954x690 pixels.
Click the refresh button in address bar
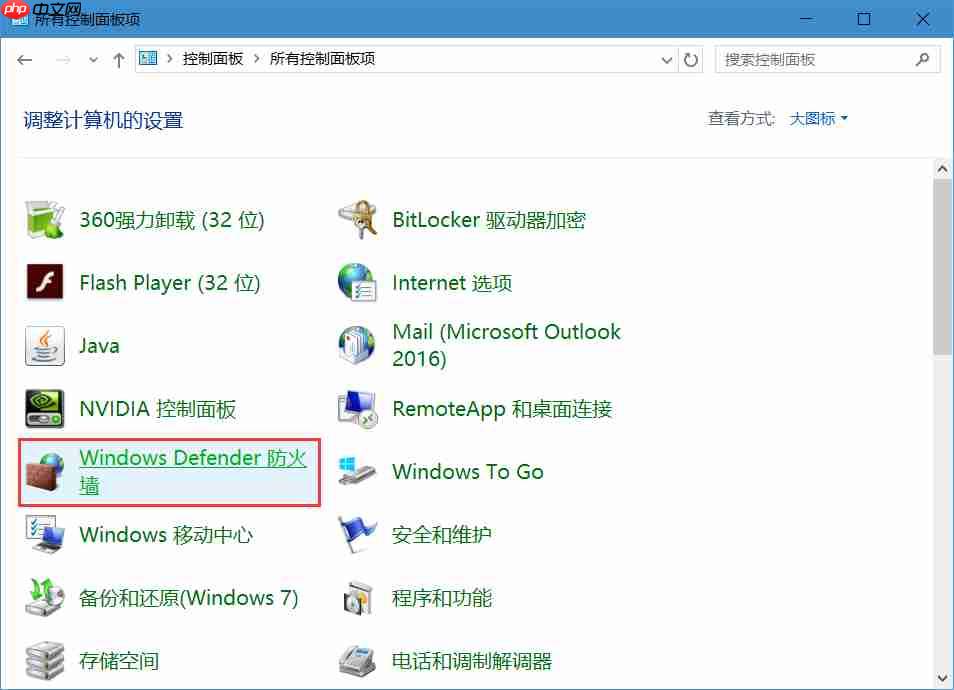[x=691, y=59]
